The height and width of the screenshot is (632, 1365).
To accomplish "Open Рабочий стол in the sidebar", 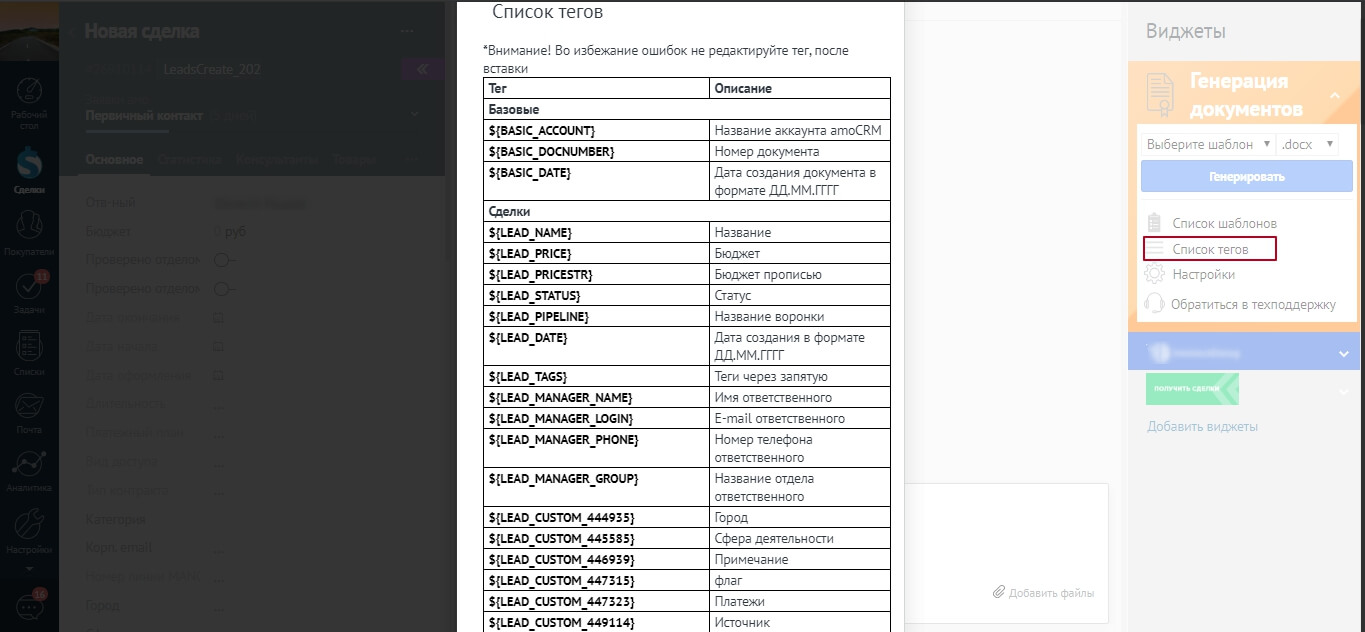I will [x=29, y=98].
